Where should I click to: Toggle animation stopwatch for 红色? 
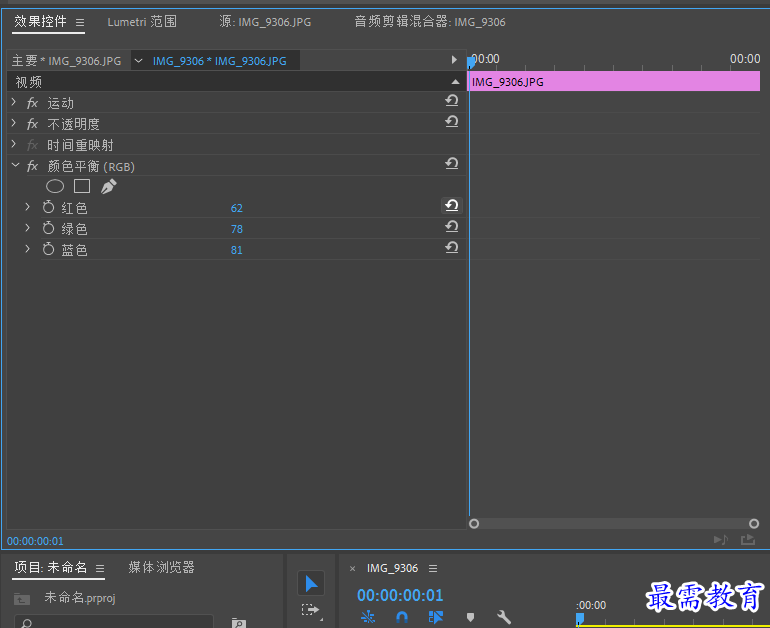coord(48,207)
